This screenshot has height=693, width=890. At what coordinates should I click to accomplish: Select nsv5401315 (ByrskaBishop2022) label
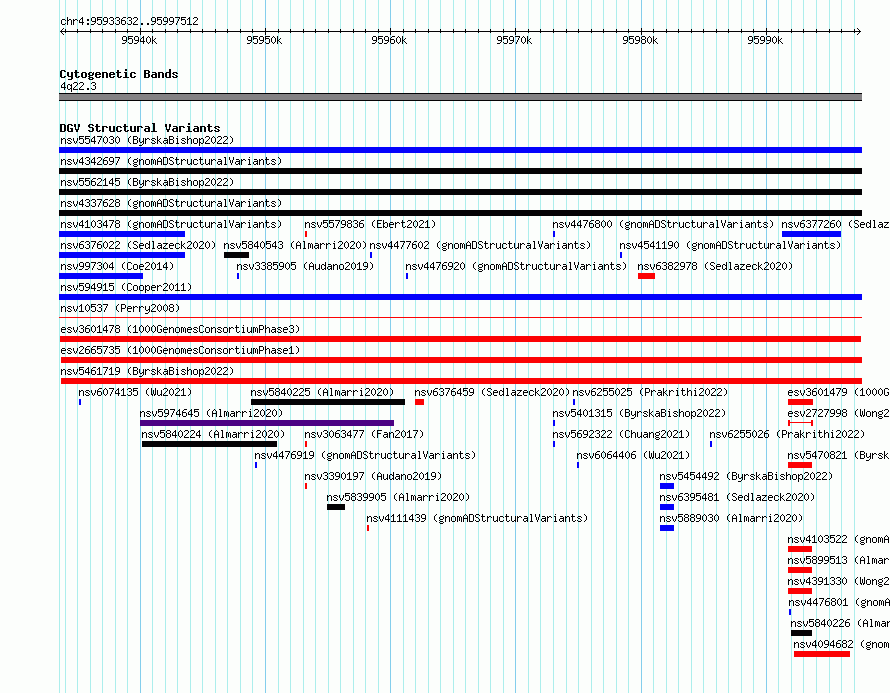[639, 413]
